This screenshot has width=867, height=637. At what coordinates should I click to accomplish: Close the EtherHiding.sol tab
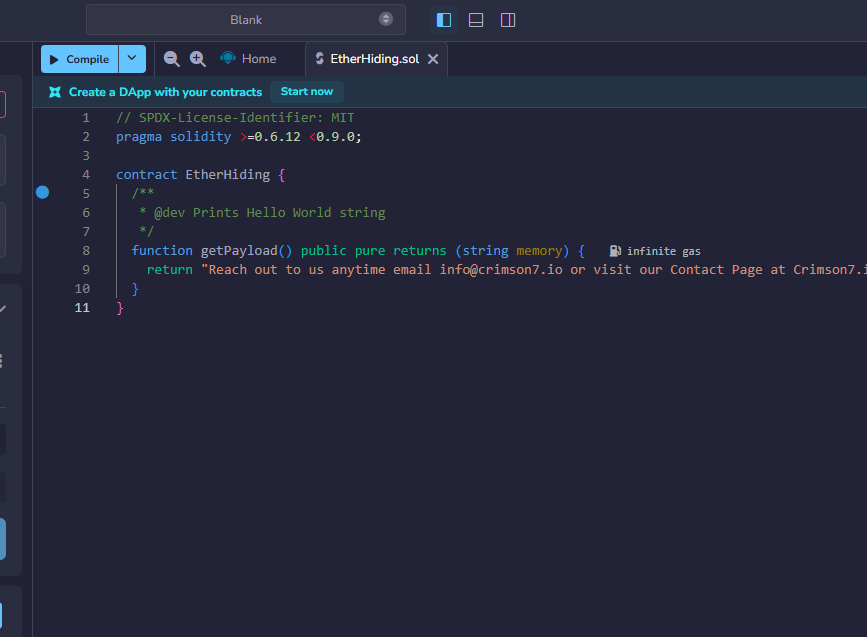tap(433, 59)
